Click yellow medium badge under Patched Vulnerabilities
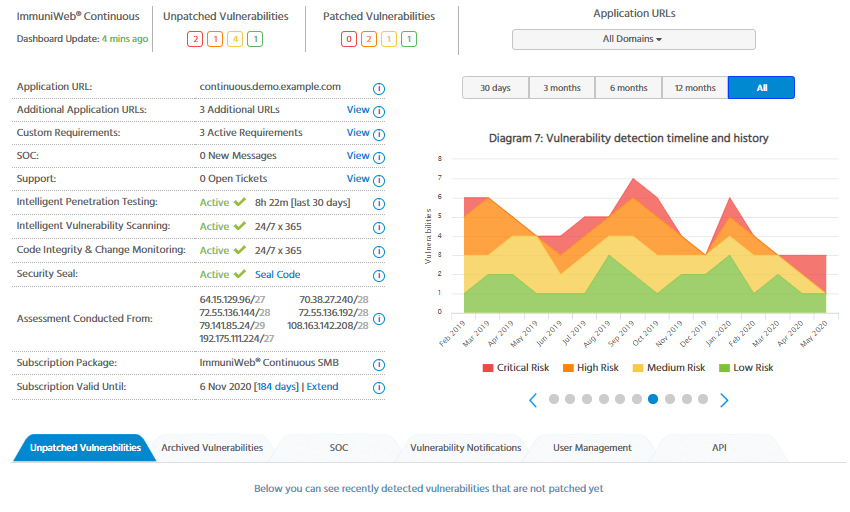 pos(389,39)
